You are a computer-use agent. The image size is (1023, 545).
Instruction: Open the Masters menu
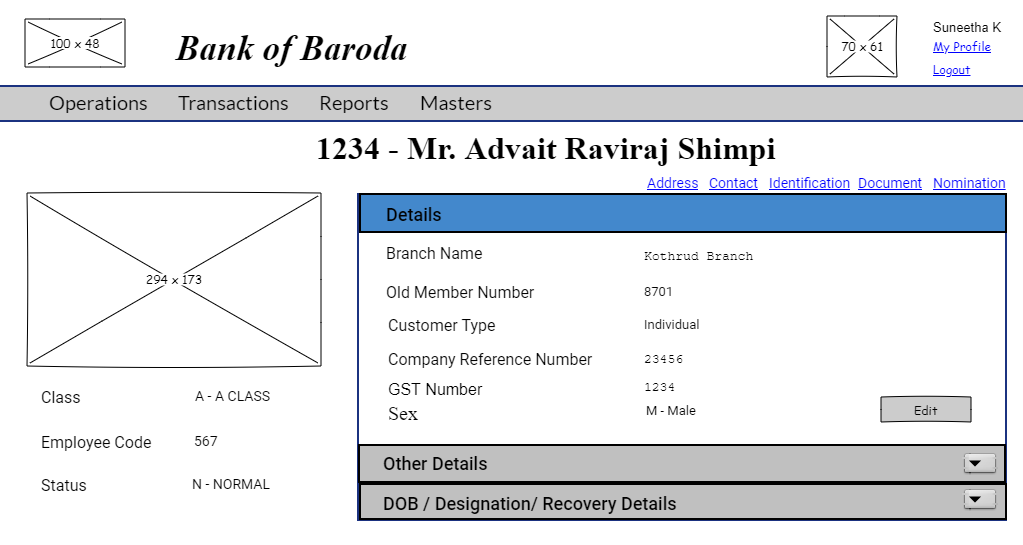pyautogui.click(x=455, y=103)
